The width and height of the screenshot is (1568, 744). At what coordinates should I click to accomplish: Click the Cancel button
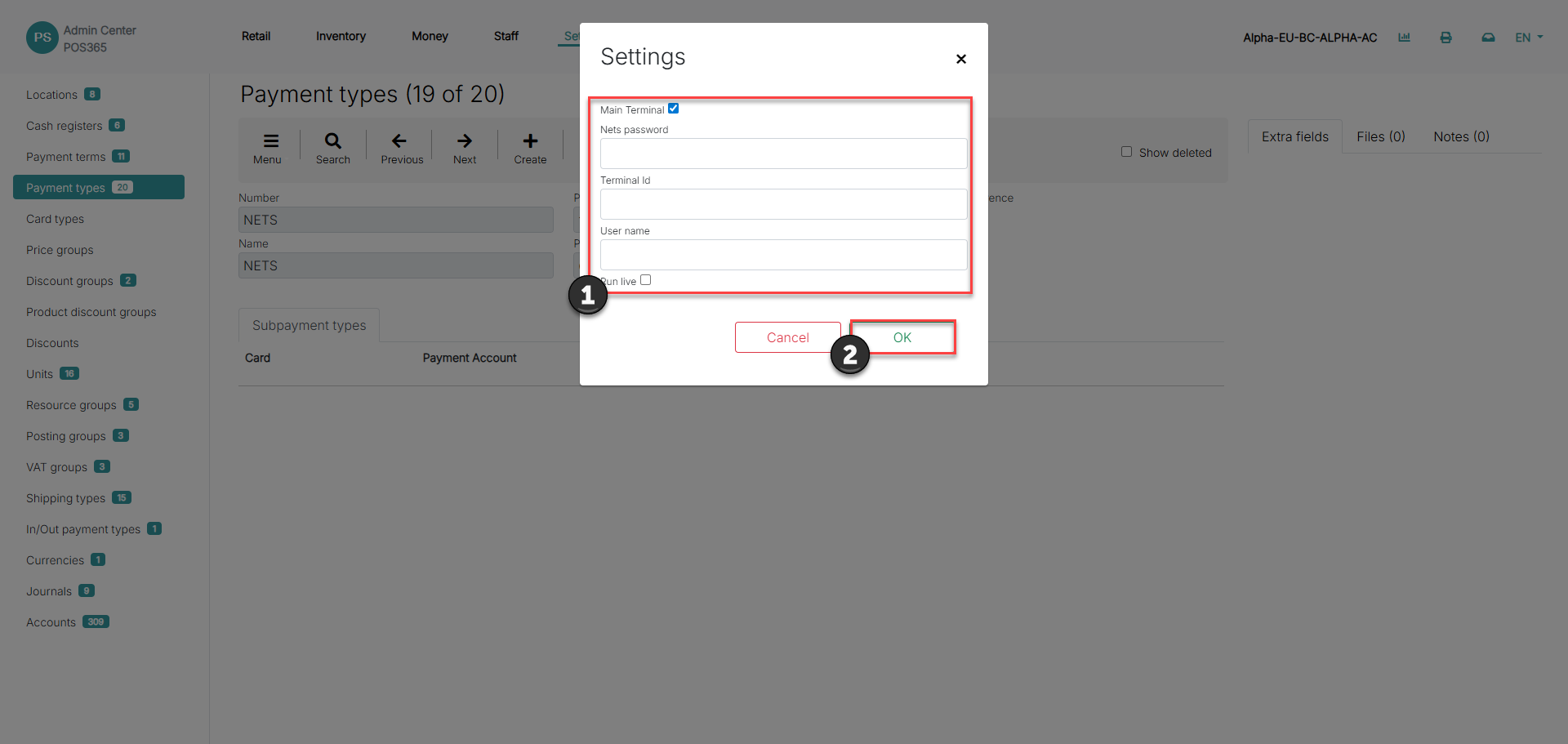(787, 337)
